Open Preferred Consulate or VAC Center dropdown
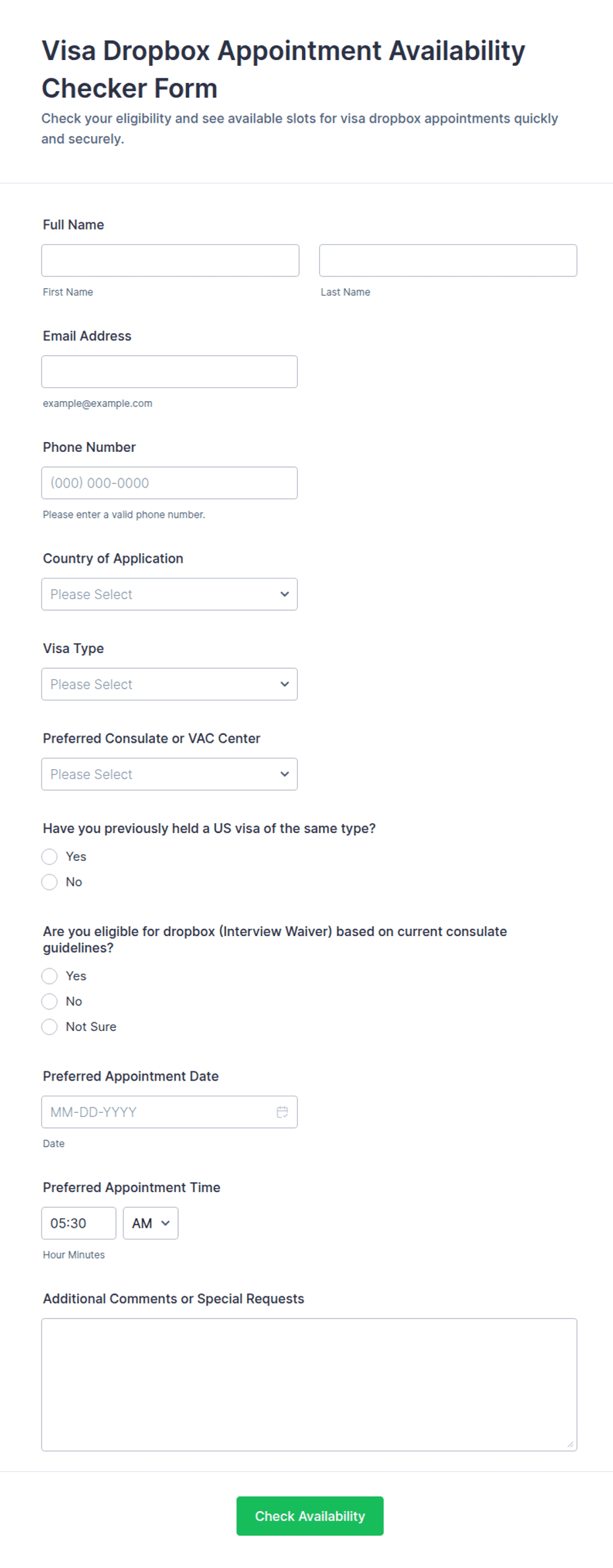The height and width of the screenshot is (1568, 613). pos(169,774)
